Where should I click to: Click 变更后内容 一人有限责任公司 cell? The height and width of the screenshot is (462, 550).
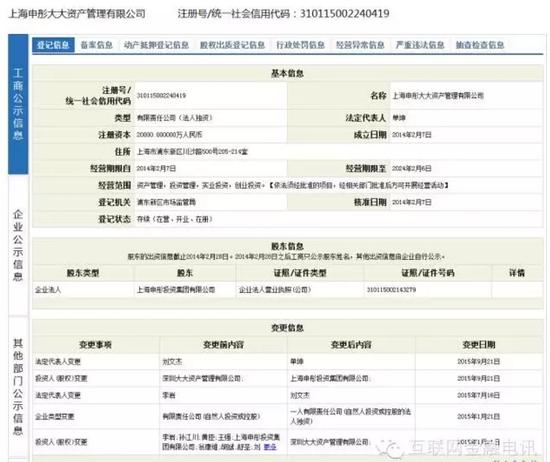350,416
